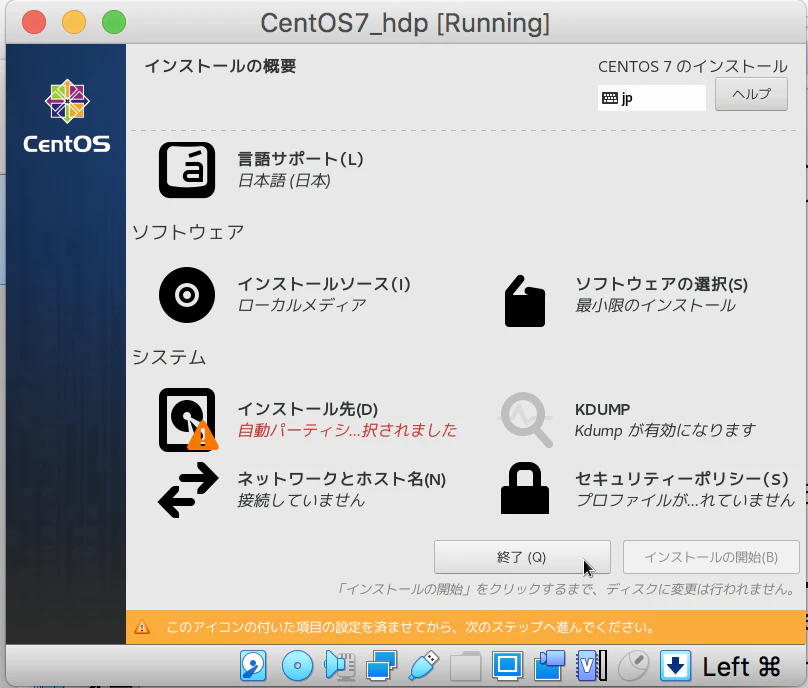Open the software selection package icon

pyautogui.click(x=525, y=301)
